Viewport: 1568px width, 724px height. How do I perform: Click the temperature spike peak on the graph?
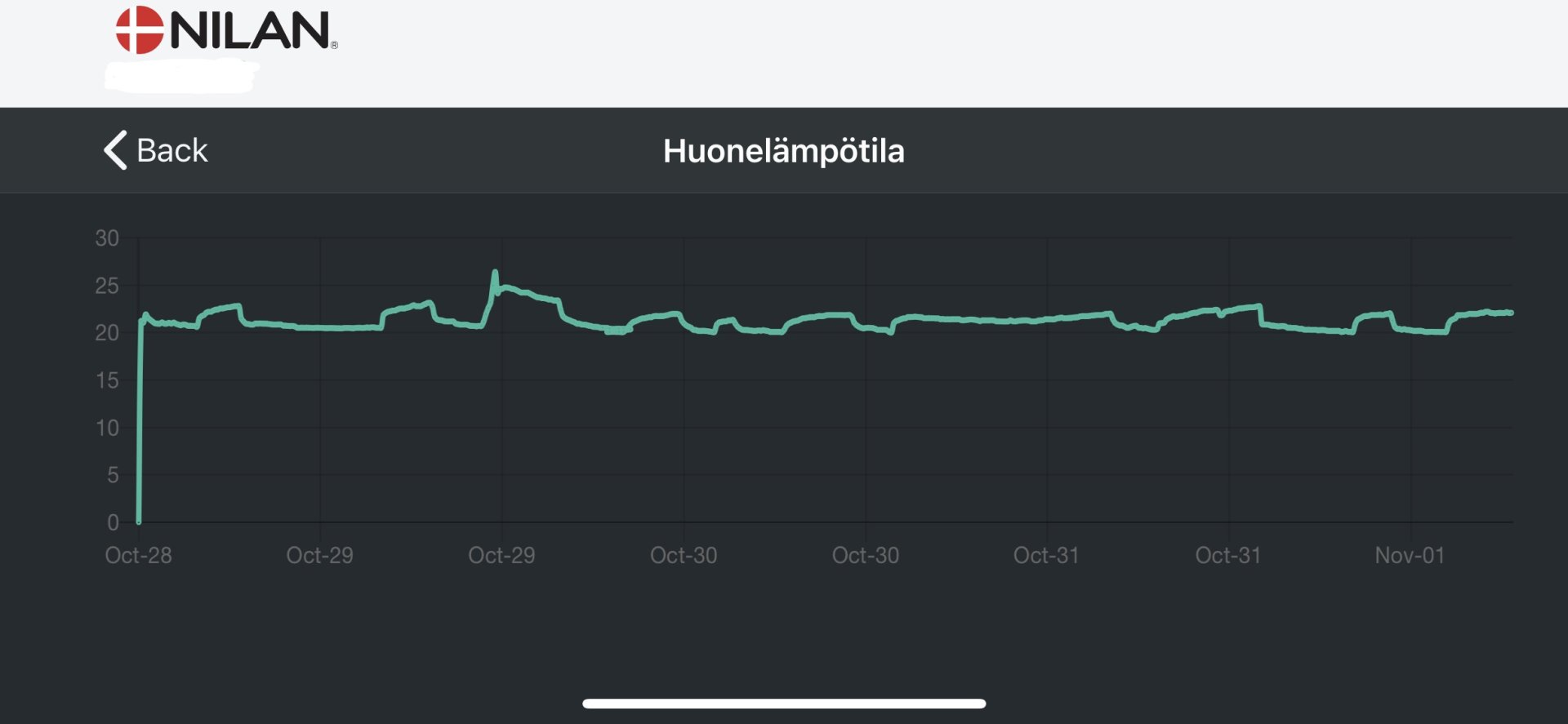click(x=495, y=272)
